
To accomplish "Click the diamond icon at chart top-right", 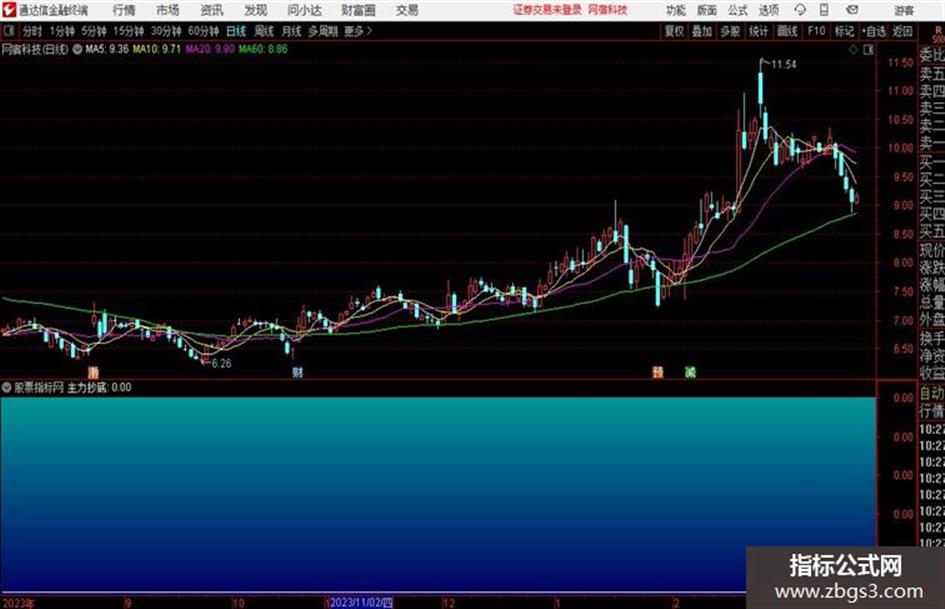I will tap(853, 50).
